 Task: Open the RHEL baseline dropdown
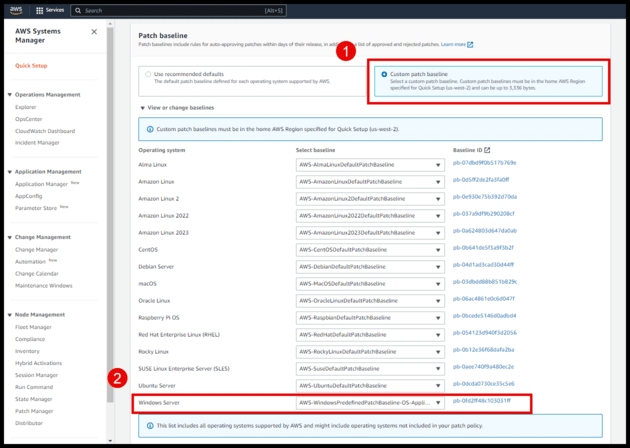(x=370, y=335)
